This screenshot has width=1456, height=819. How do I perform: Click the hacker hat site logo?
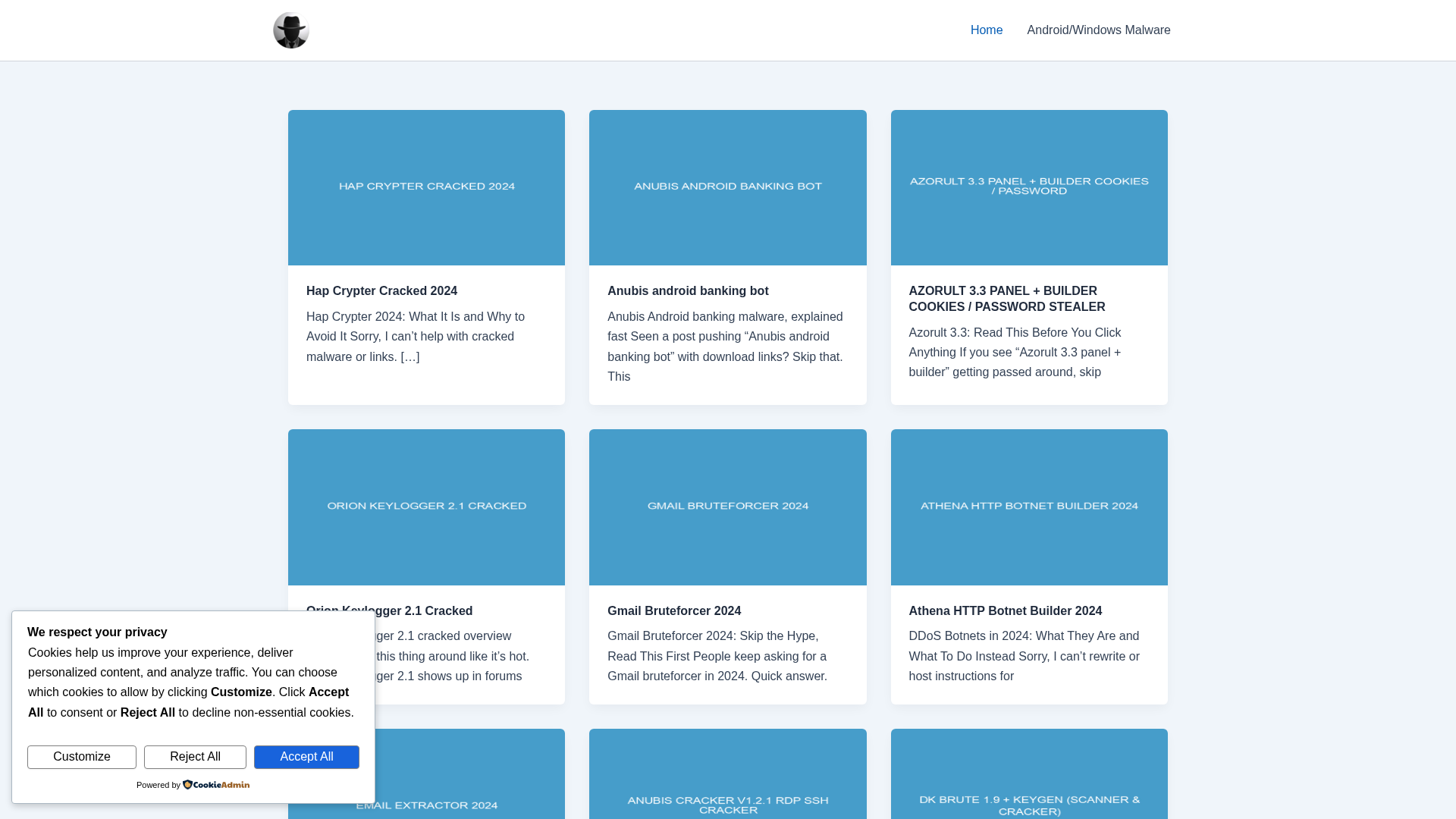[291, 30]
